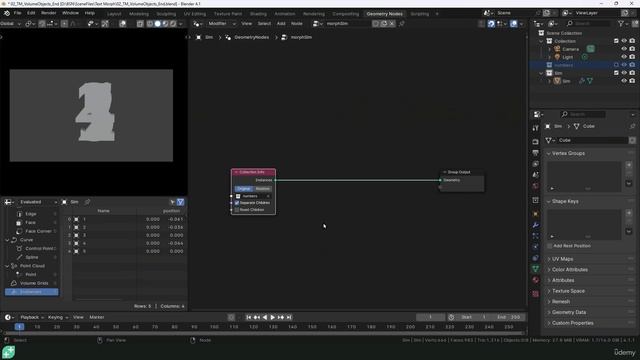Open node editor View menu
Screen dimensions: 640x360
(x=247, y=24)
